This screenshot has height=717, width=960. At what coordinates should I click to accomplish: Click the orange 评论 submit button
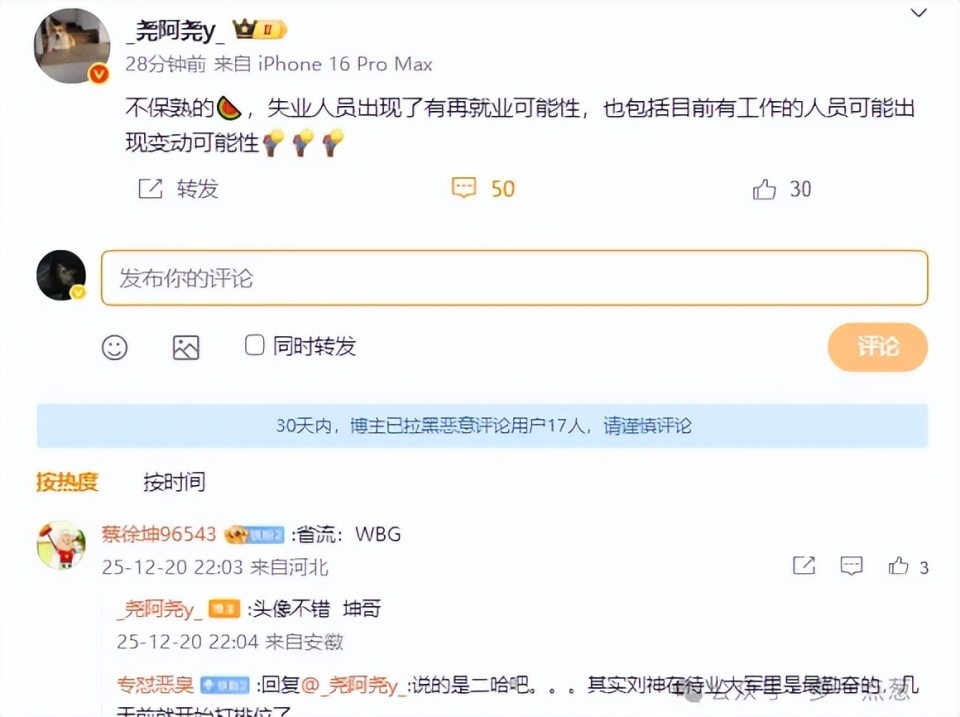pyautogui.click(x=877, y=347)
